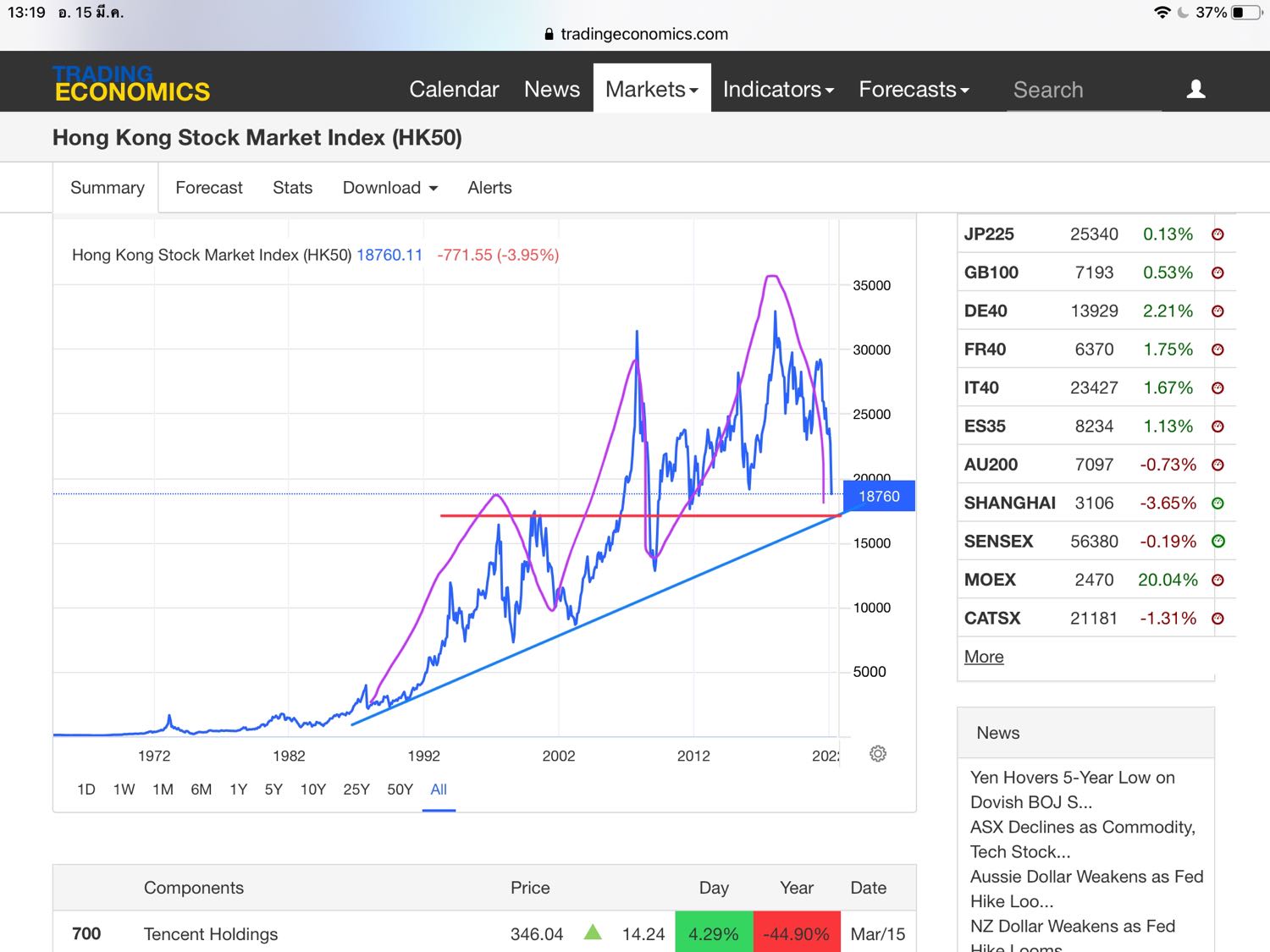
Task: Click the clock icon beside AU200
Action: tap(1218, 465)
